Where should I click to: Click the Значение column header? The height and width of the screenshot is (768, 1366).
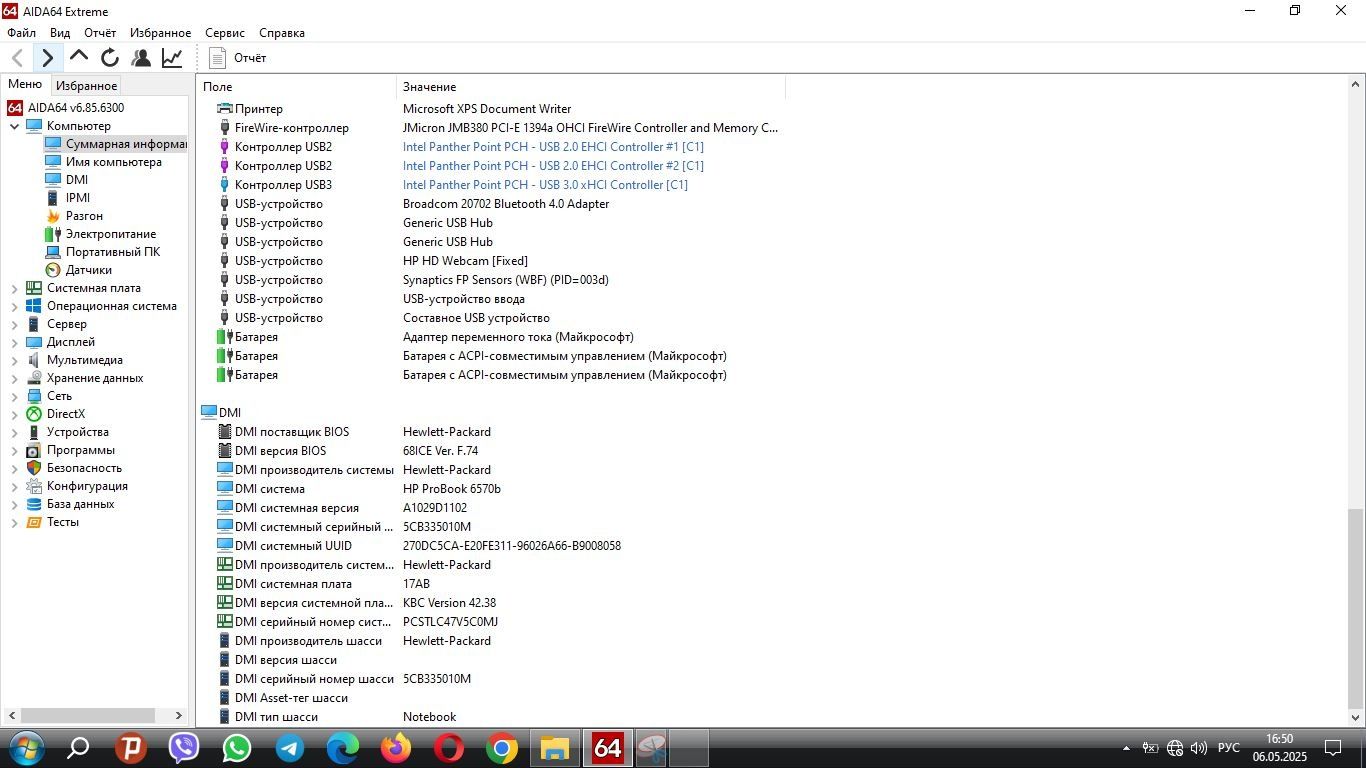(x=590, y=87)
